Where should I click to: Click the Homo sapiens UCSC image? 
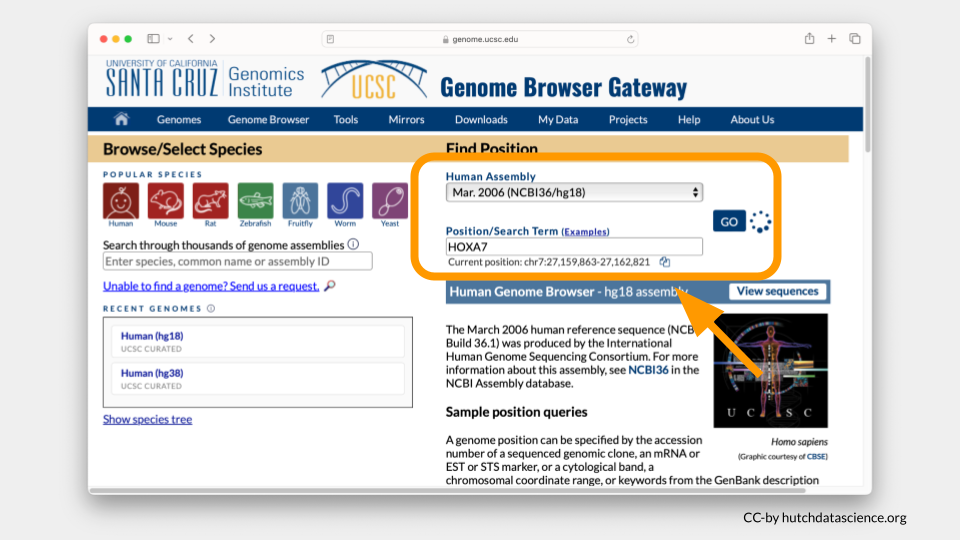click(770, 371)
